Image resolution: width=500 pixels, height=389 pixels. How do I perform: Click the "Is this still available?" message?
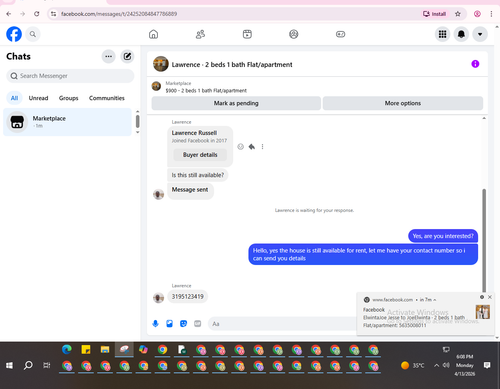click(198, 175)
